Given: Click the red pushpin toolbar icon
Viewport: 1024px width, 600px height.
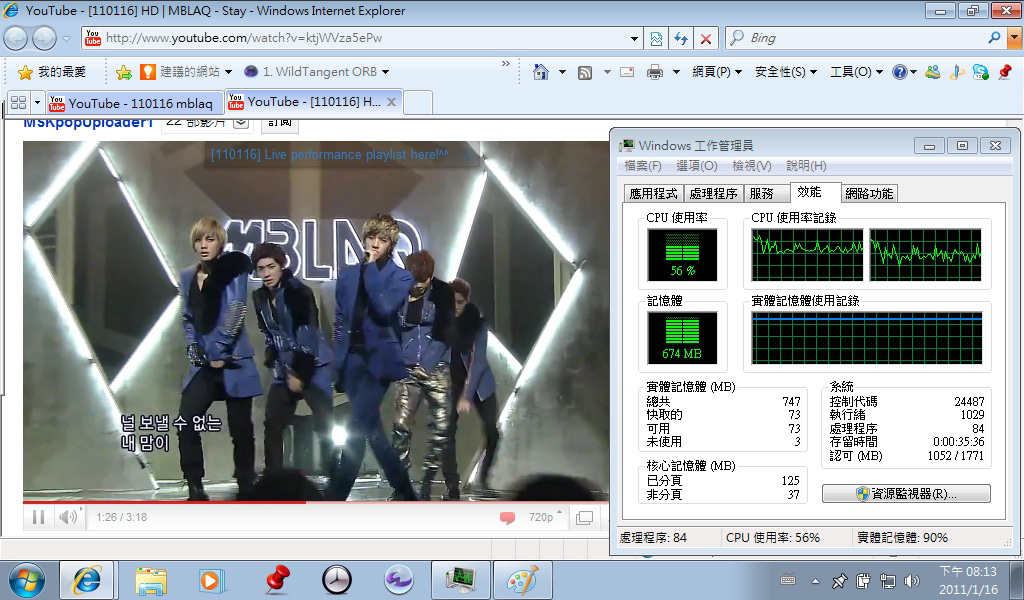Looking at the screenshot, I should [x=1006, y=72].
